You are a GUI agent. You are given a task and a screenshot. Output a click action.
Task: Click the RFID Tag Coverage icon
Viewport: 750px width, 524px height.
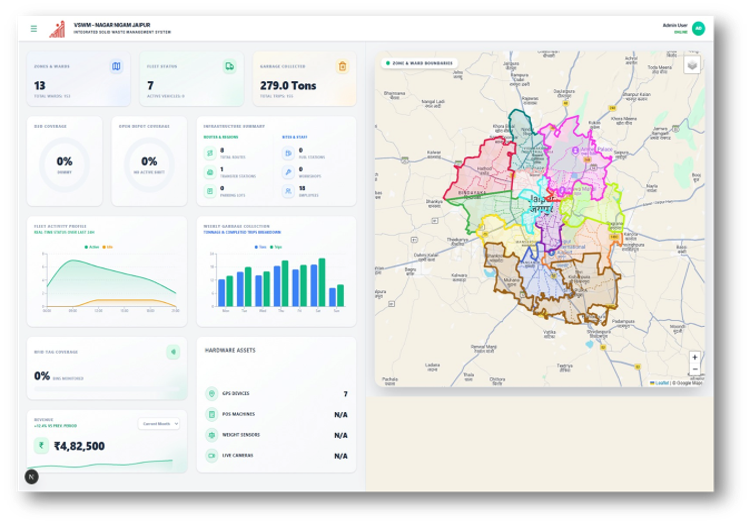point(173,352)
